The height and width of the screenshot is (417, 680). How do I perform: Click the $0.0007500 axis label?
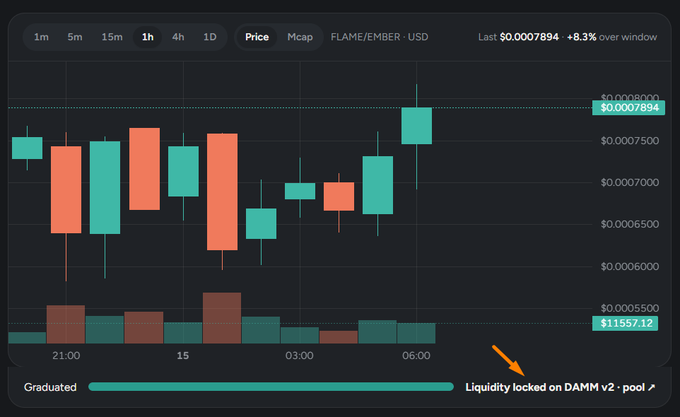pyautogui.click(x=630, y=140)
